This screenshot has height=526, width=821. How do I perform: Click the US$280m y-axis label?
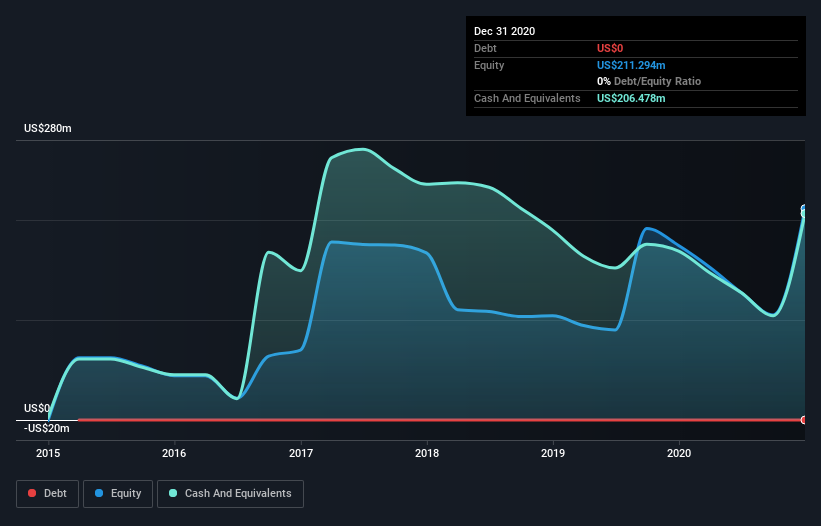point(48,128)
